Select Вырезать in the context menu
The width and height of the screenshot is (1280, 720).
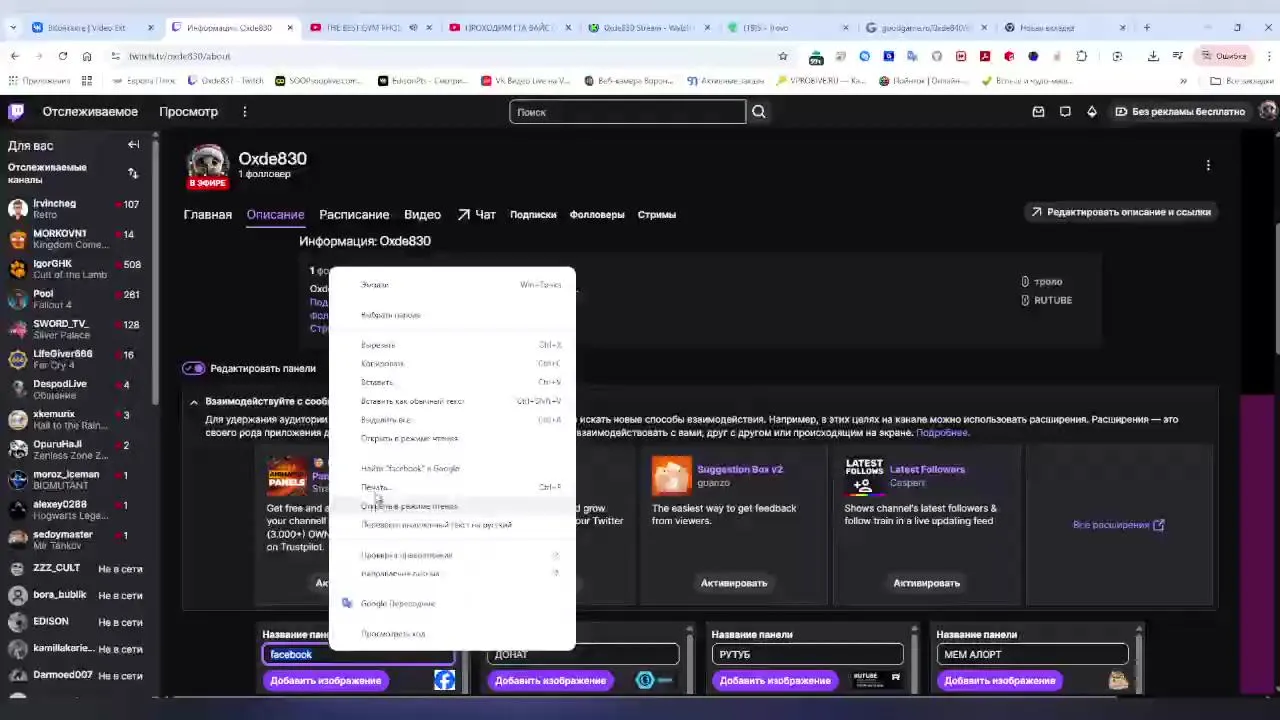coord(452,345)
